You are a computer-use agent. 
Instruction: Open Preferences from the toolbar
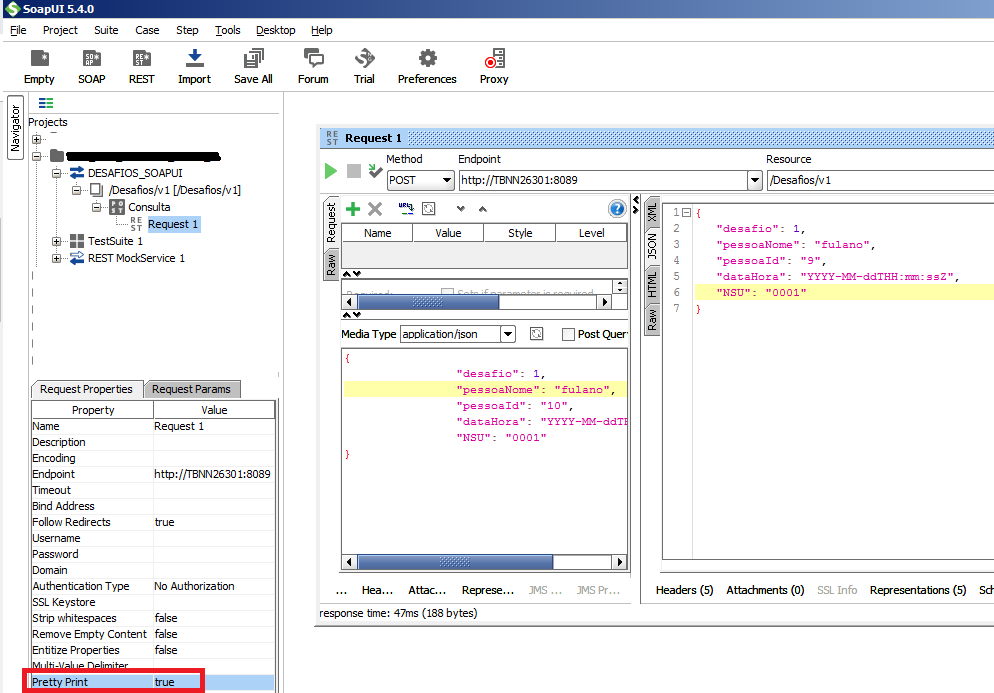click(x=427, y=66)
